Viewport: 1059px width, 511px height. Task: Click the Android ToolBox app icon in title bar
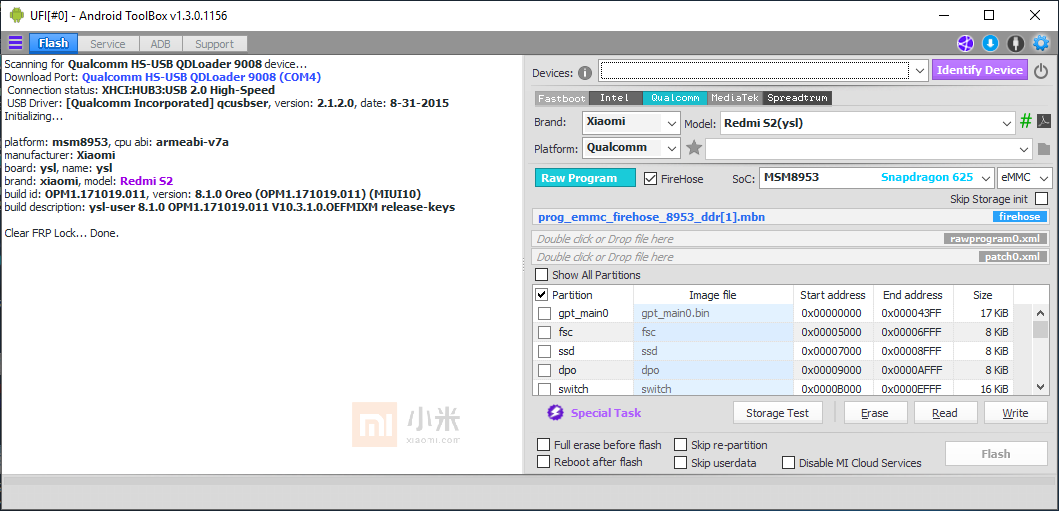point(16,14)
